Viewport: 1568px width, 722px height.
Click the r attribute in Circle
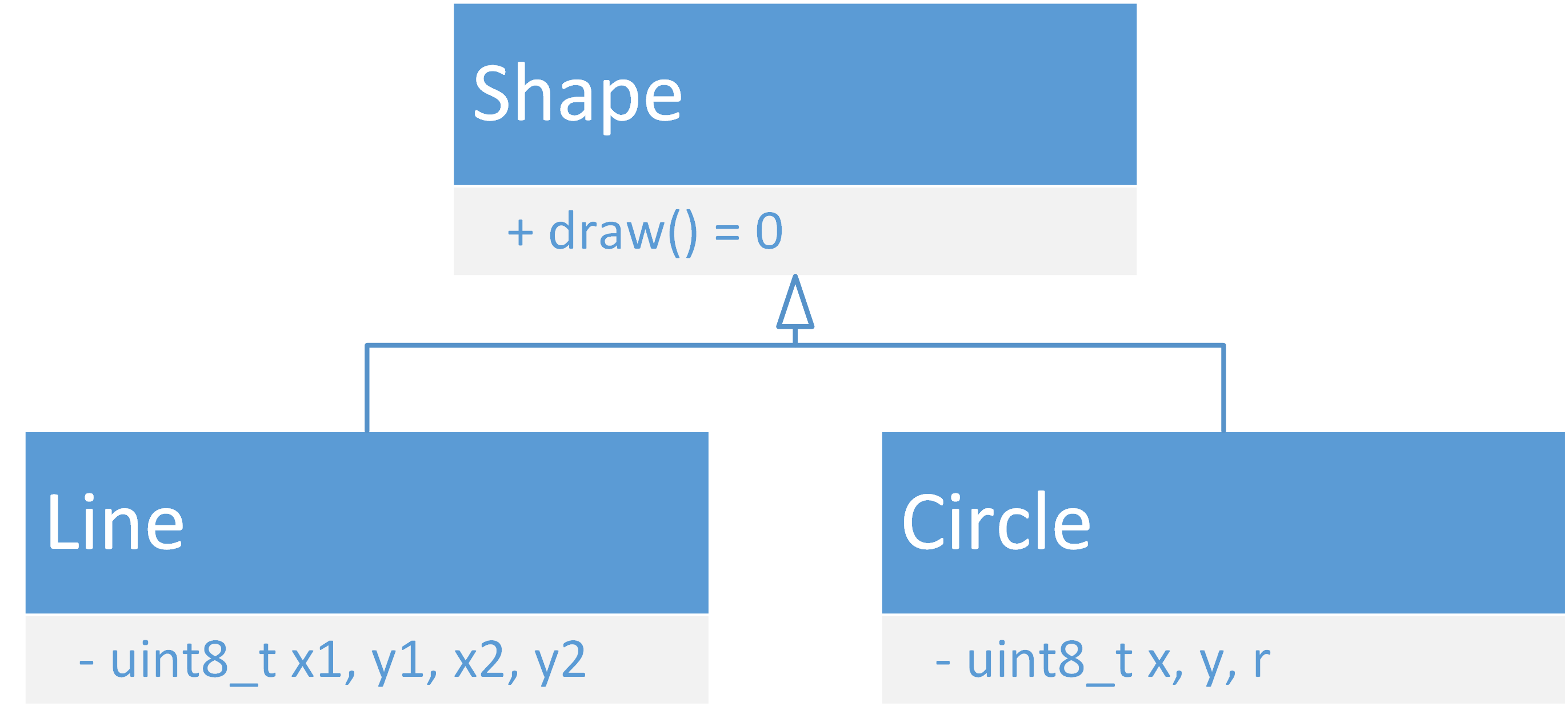point(1262,662)
